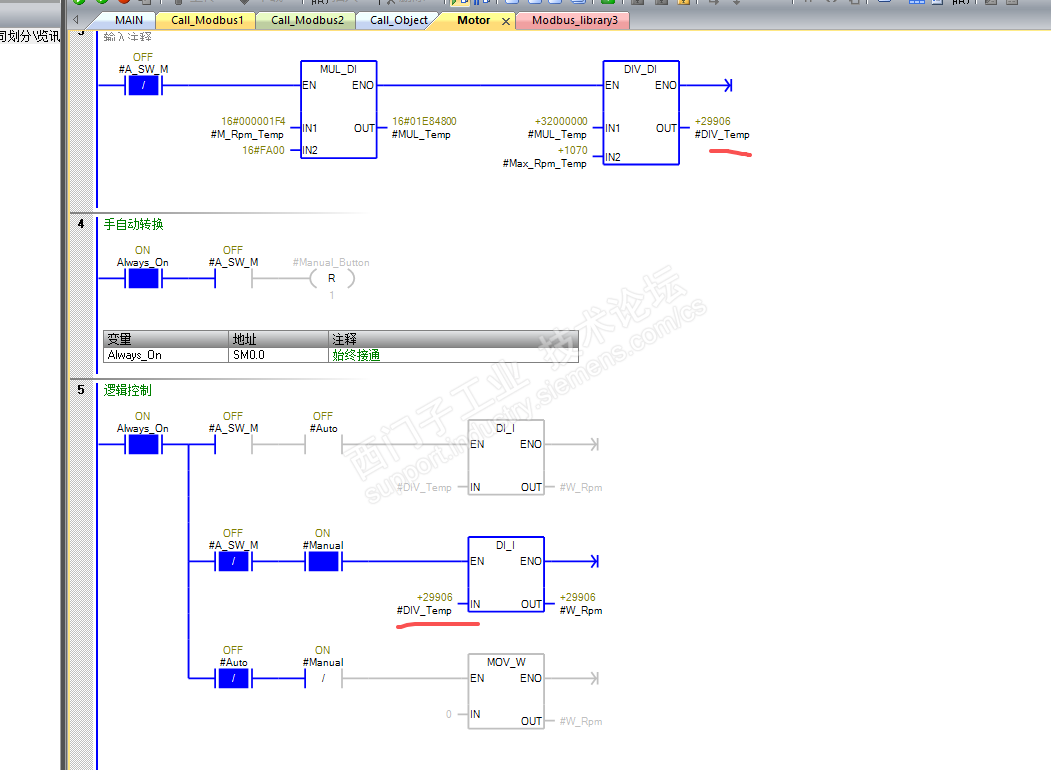Viewport: 1051px width, 770px height.
Task: Select #MUL_Temp at DIV_DI IN1
Action: (x=557, y=135)
